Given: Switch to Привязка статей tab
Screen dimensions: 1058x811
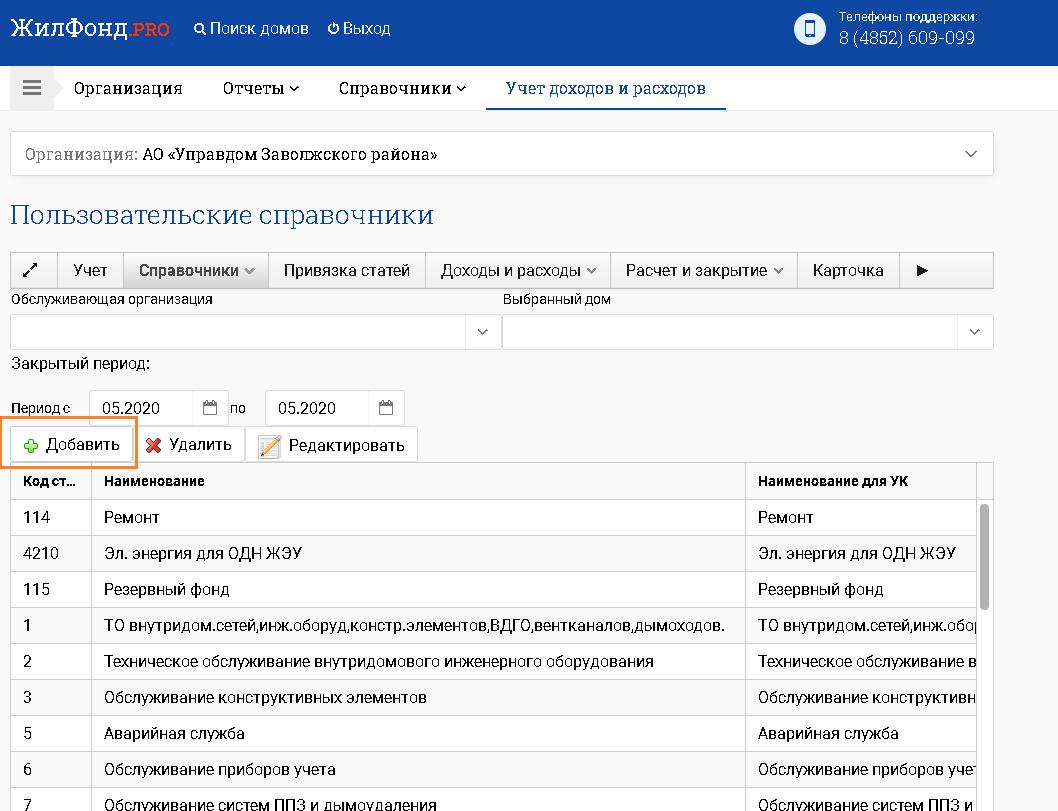Looking at the screenshot, I should (x=346, y=270).
